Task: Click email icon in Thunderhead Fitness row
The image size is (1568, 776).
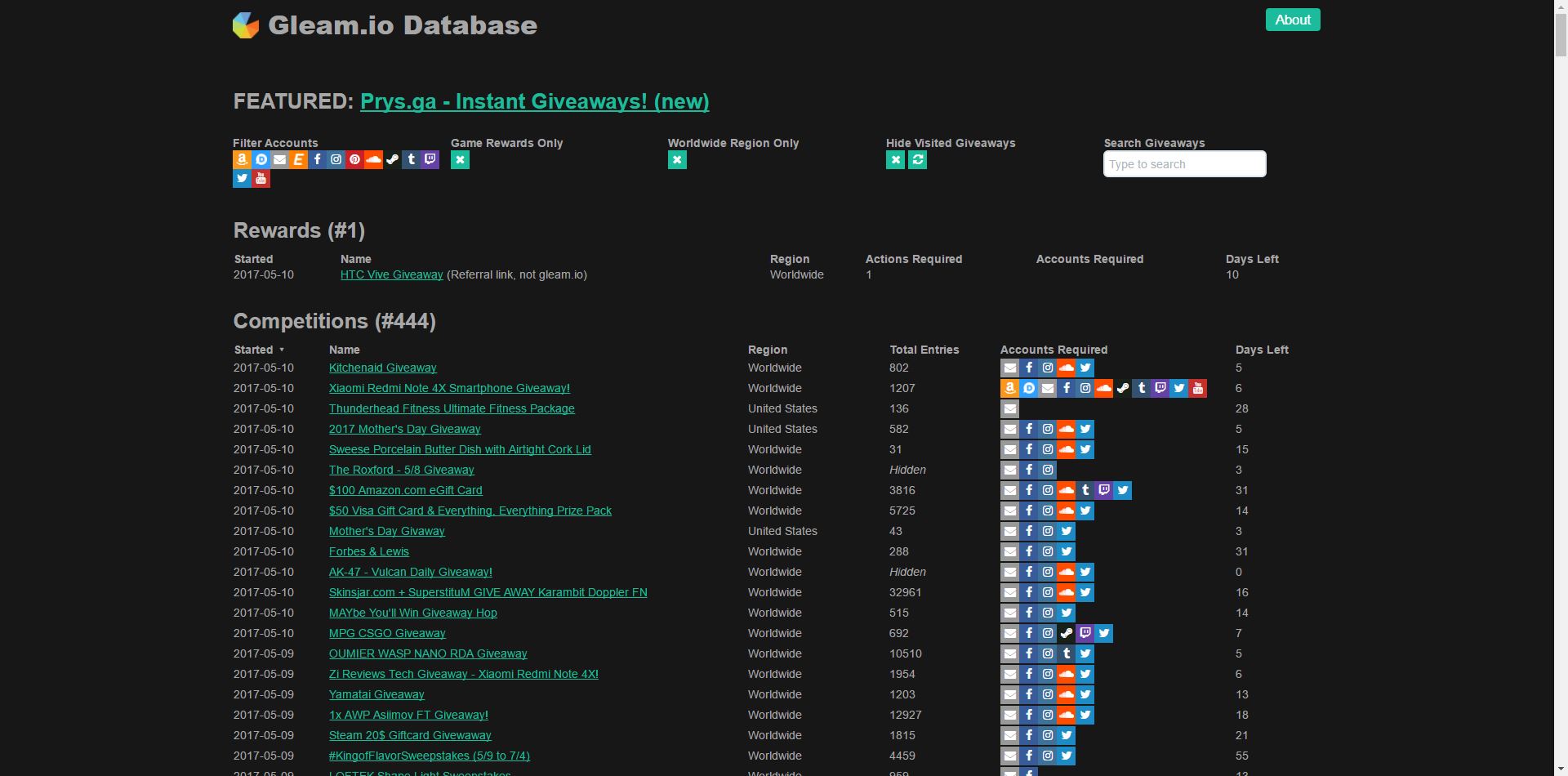Action: 1009,408
